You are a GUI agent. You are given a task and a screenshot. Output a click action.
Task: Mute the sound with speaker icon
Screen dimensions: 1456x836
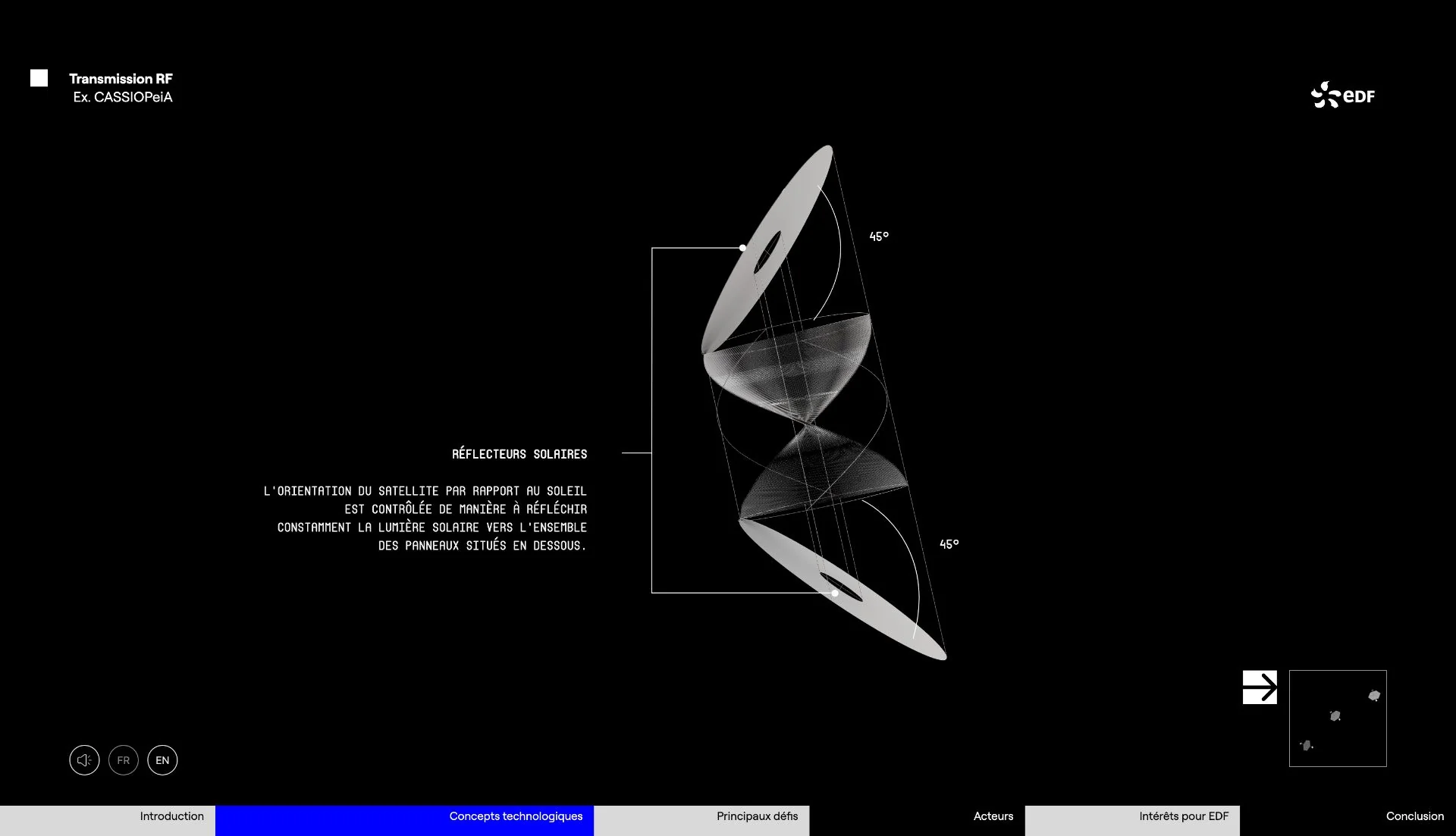pos(84,760)
